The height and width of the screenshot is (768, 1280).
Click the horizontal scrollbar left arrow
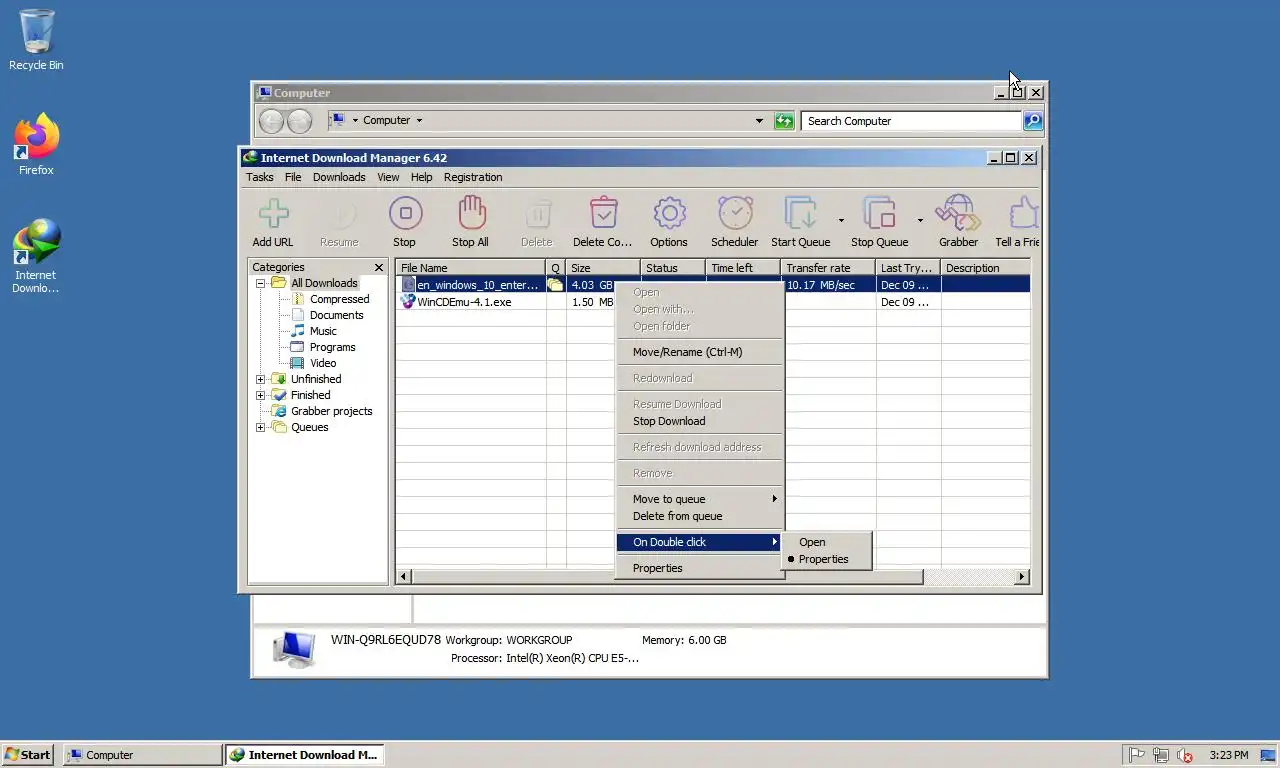(x=404, y=576)
